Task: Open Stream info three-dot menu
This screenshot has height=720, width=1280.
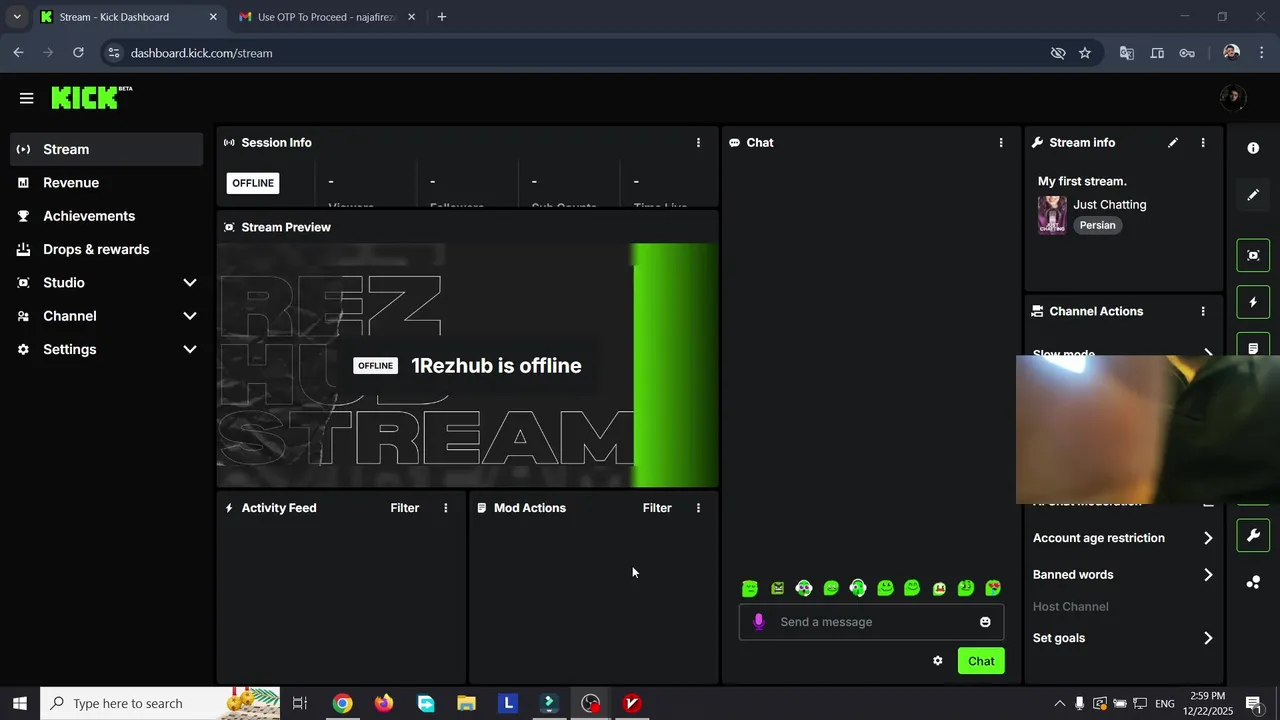Action: 1203,143
